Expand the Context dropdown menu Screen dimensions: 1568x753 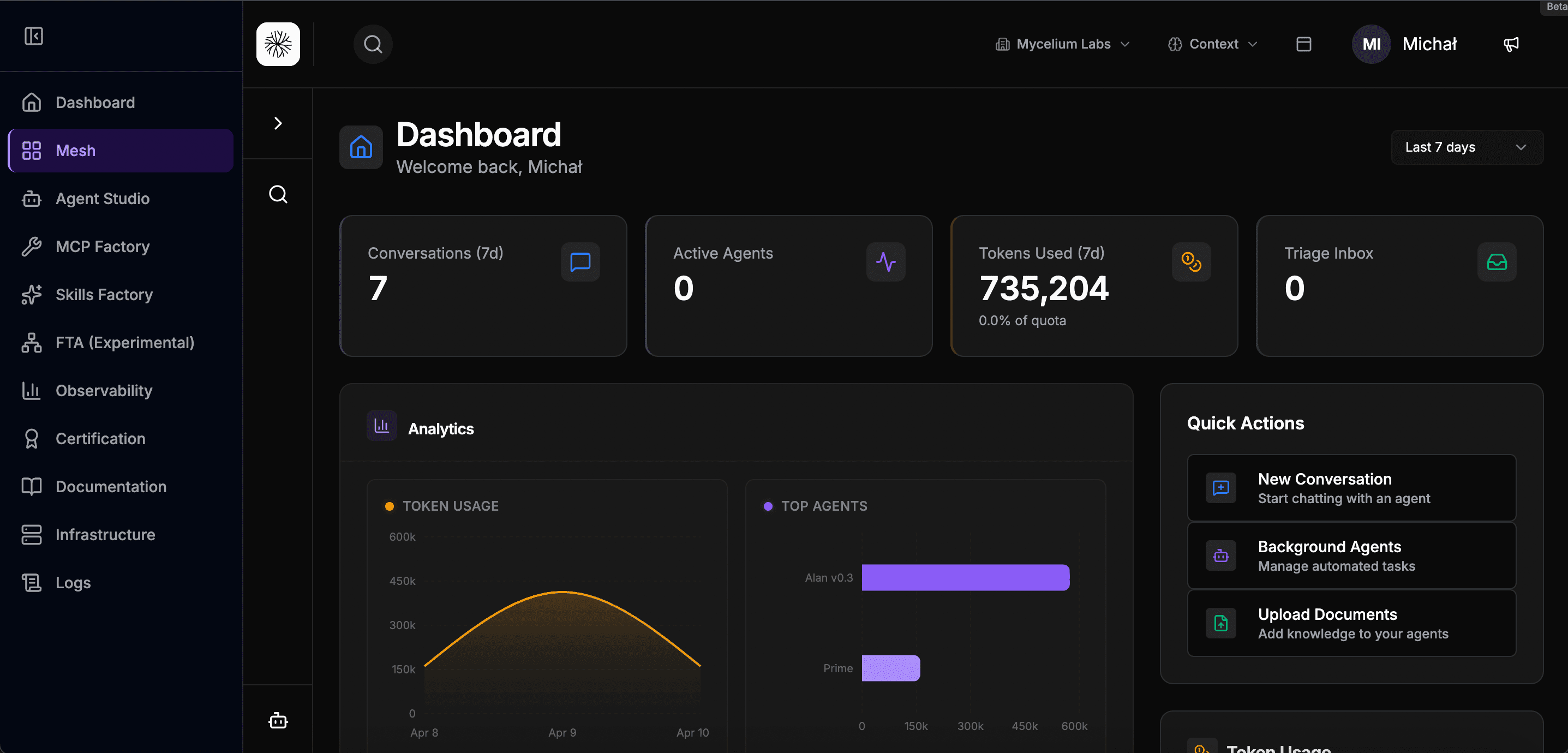click(x=1212, y=43)
